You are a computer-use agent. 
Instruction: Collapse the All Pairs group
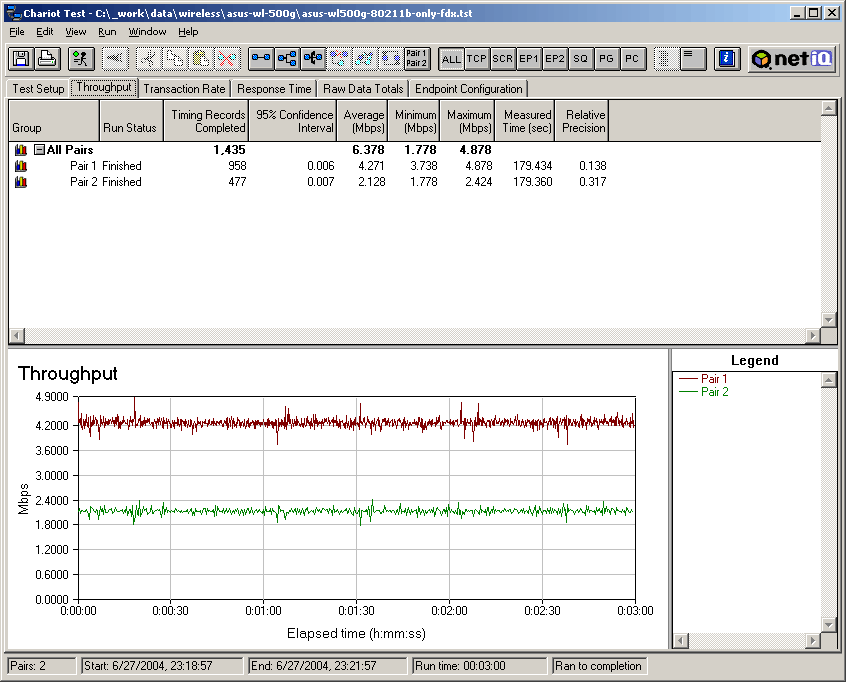coord(39,150)
